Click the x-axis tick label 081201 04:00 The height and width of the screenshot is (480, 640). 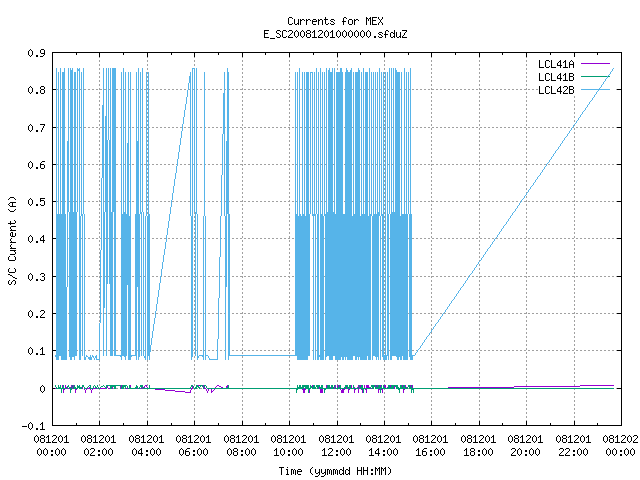point(146,446)
